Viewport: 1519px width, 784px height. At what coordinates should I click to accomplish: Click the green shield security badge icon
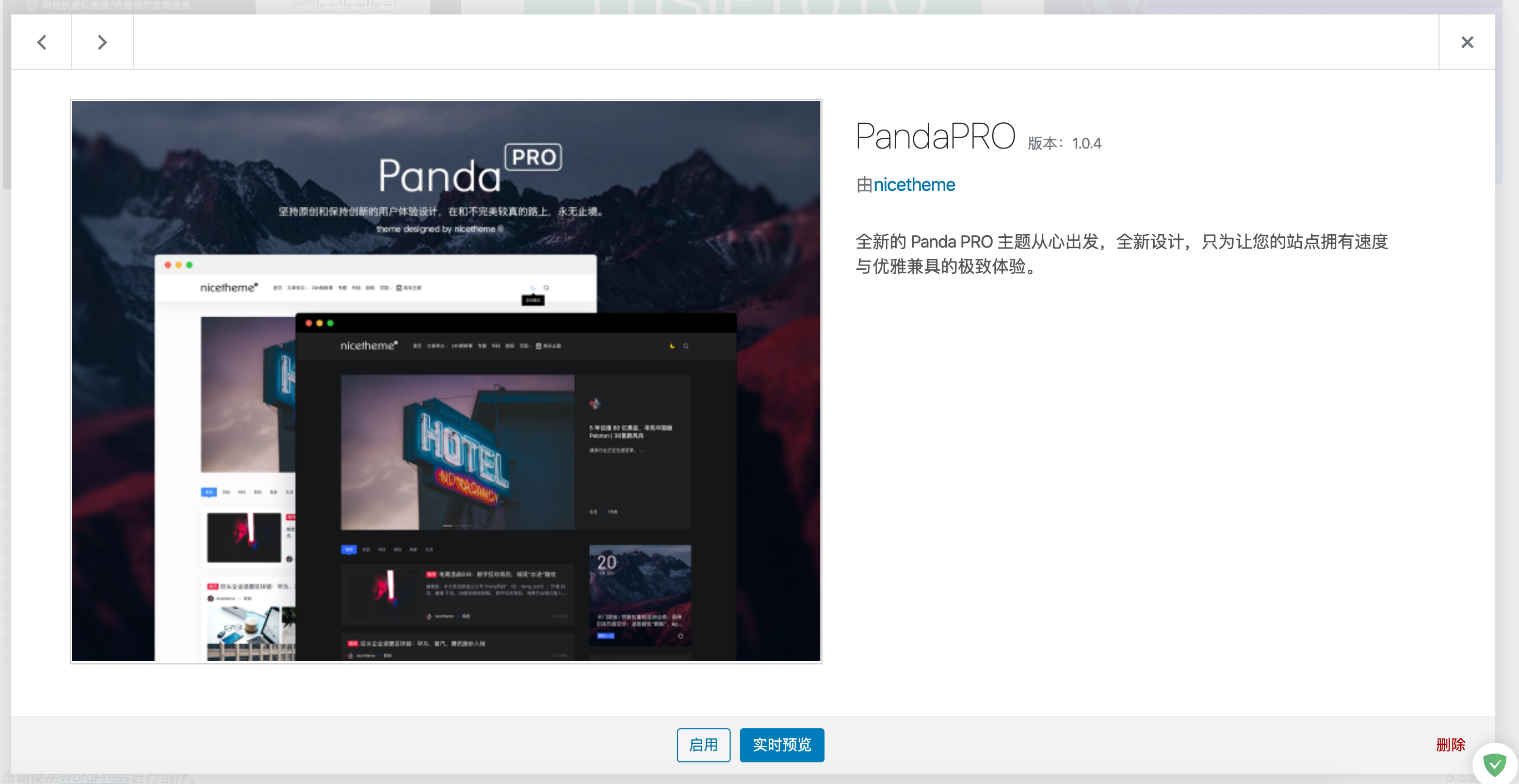[1494, 765]
